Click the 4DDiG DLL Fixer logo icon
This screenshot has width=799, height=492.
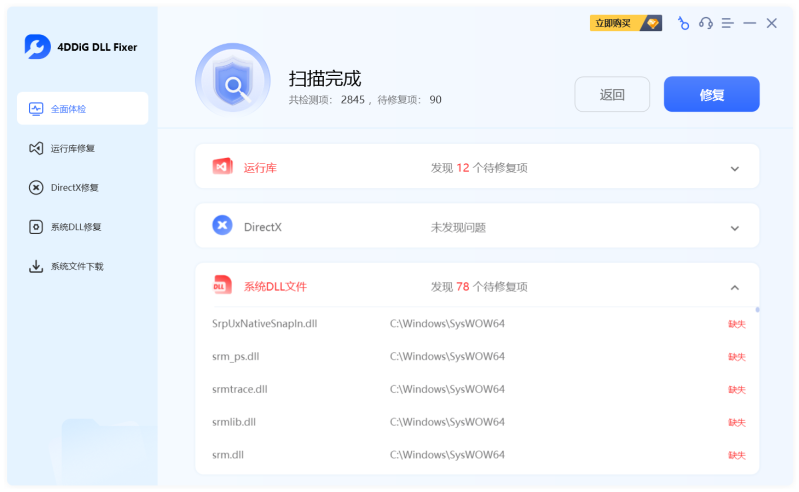tap(37, 47)
